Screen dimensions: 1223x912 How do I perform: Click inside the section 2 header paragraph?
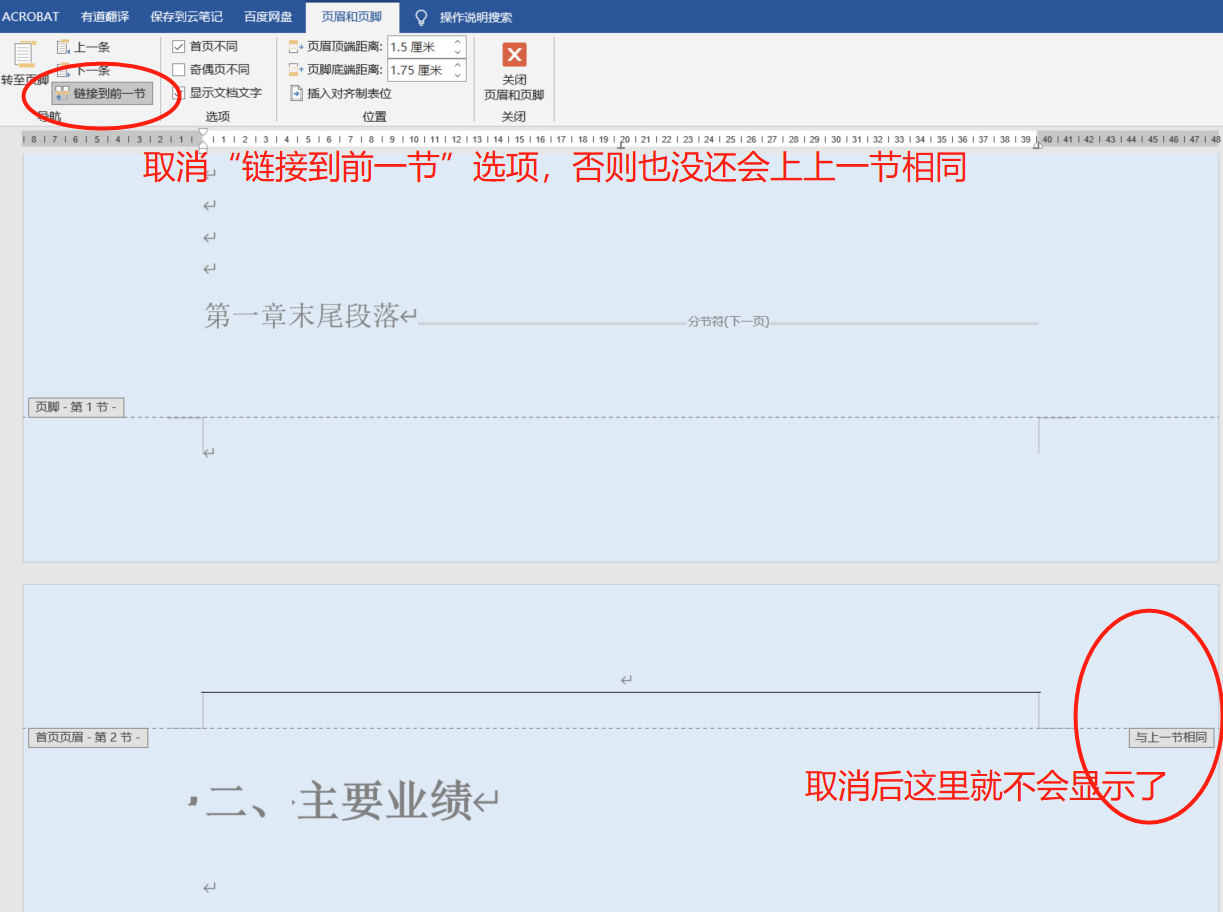tap(620, 680)
